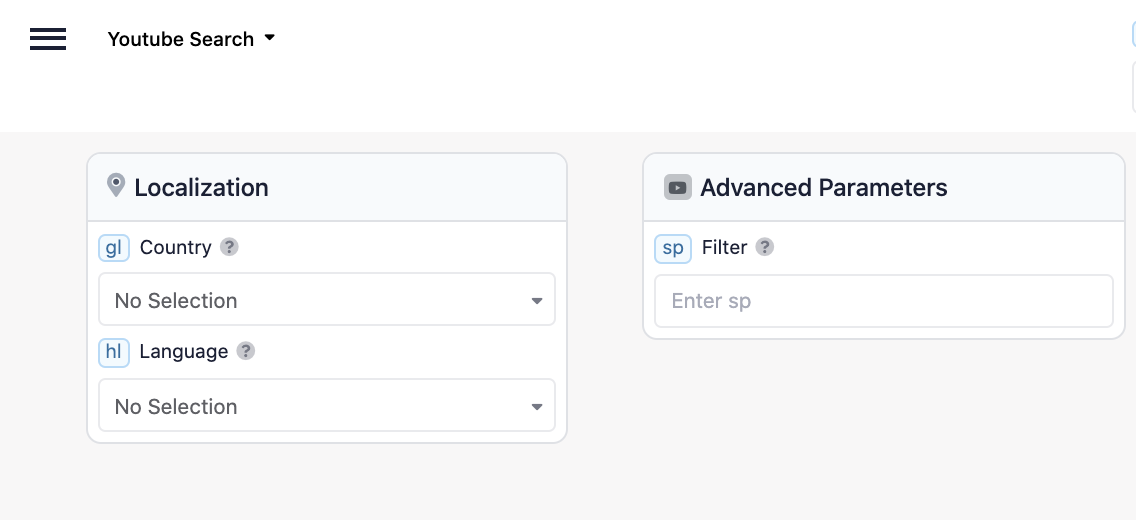1136x520 pixels.
Task: Open the Country No Selection dropdown
Action: click(x=327, y=299)
